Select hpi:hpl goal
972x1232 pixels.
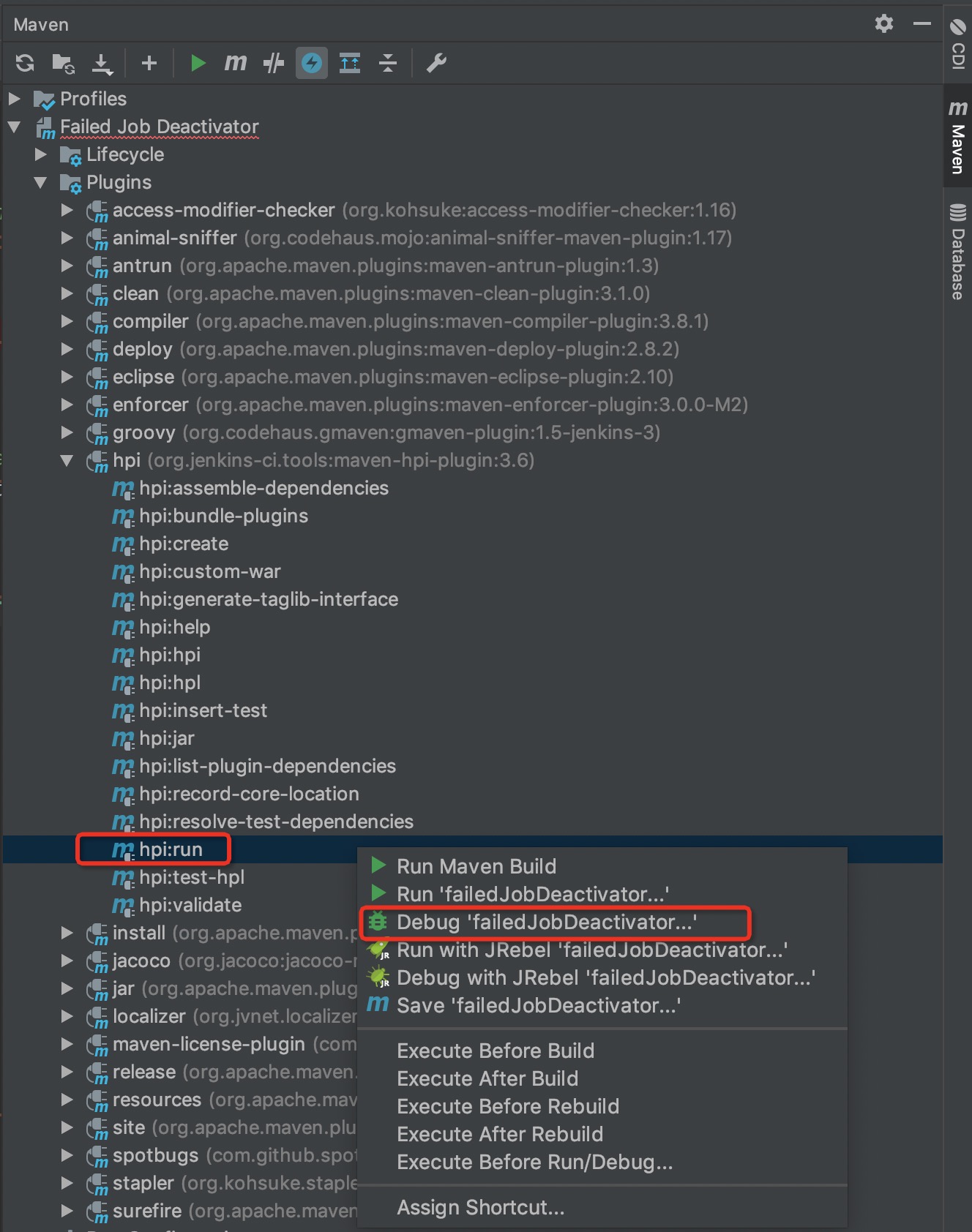156,683
